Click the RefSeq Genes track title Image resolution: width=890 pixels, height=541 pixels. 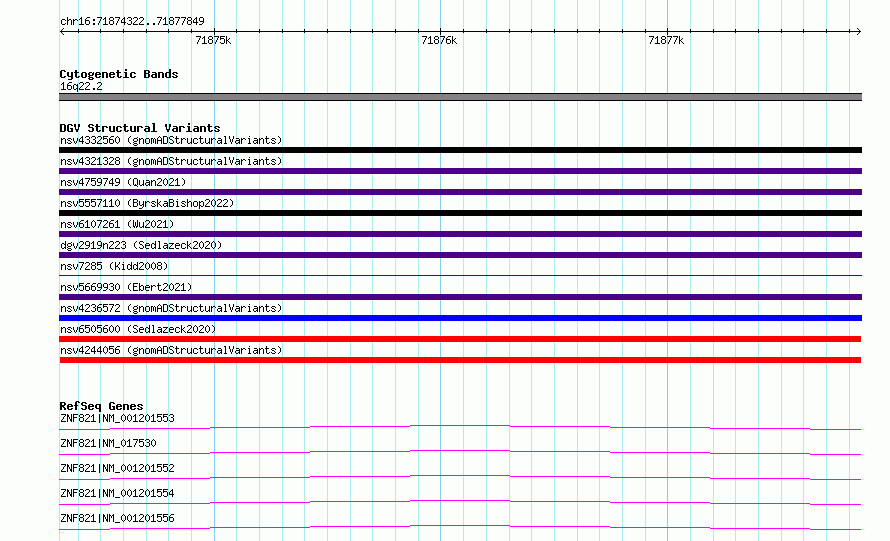coord(101,406)
